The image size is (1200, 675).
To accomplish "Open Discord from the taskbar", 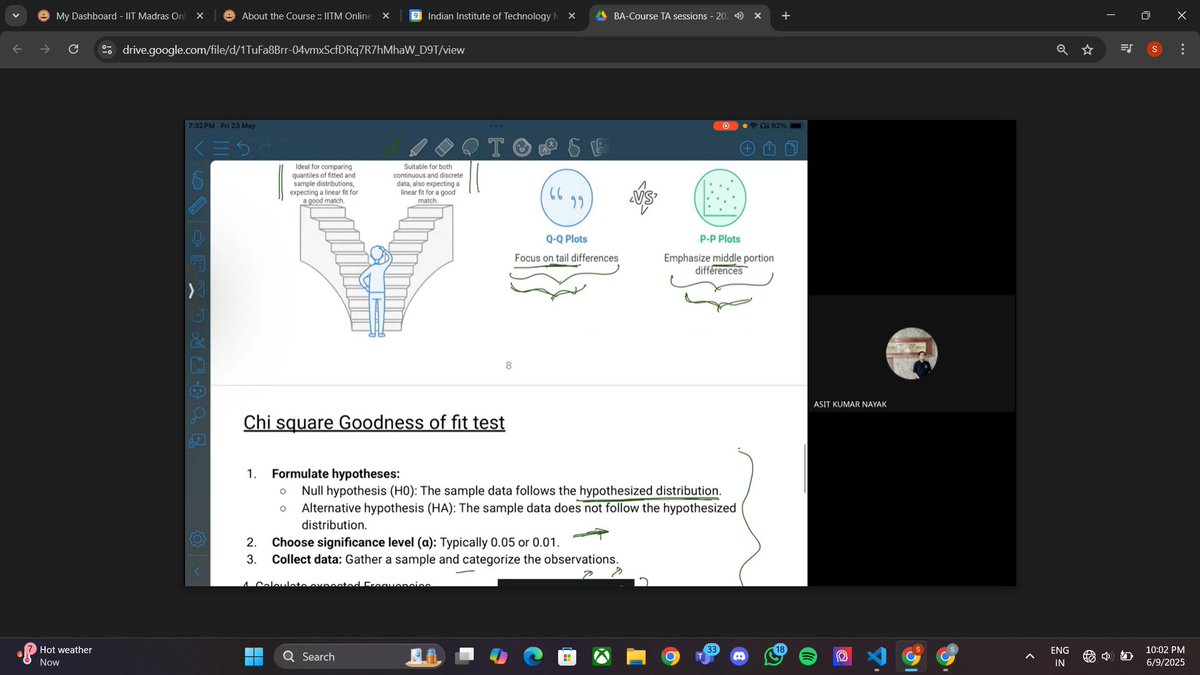I will [740, 656].
